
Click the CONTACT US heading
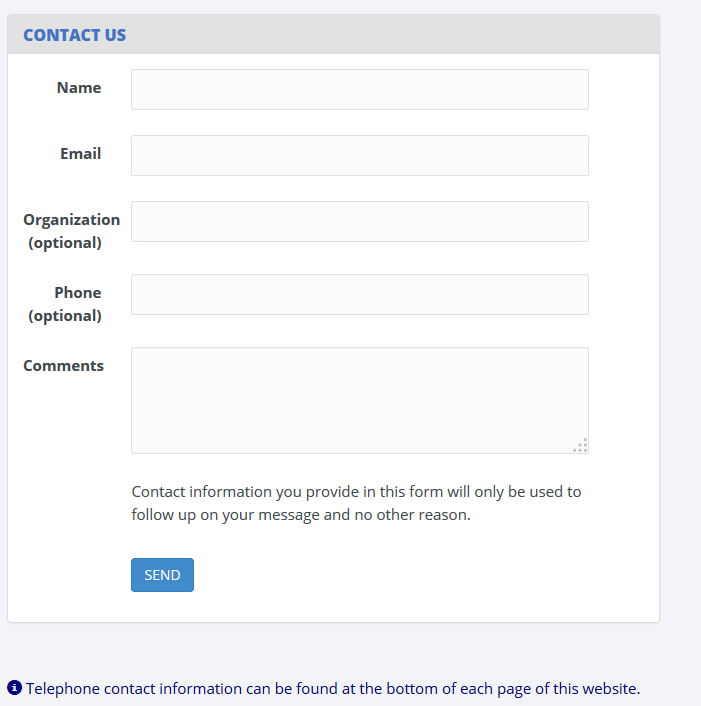coord(75,35)
